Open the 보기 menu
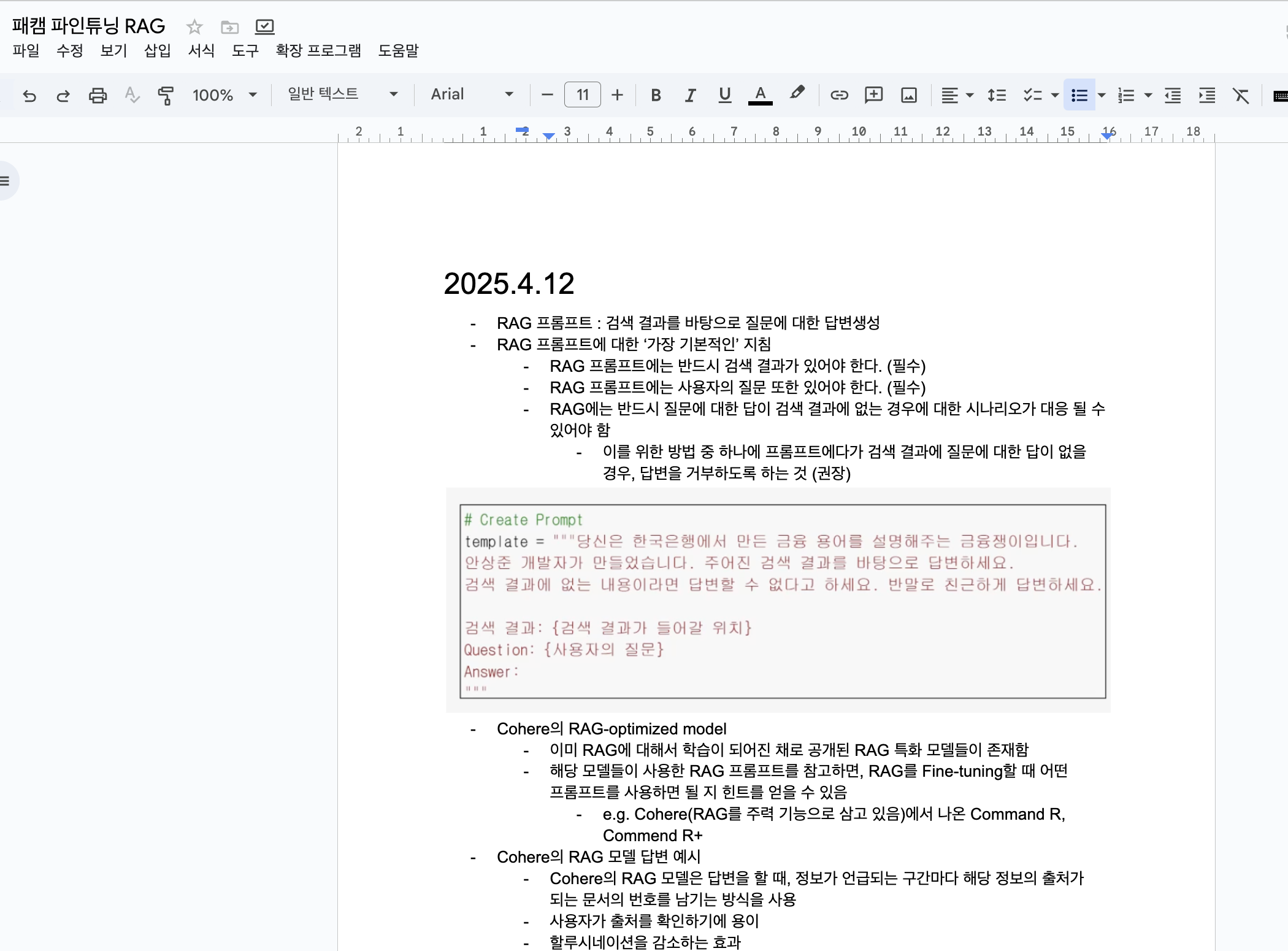 tap(113, 50)
